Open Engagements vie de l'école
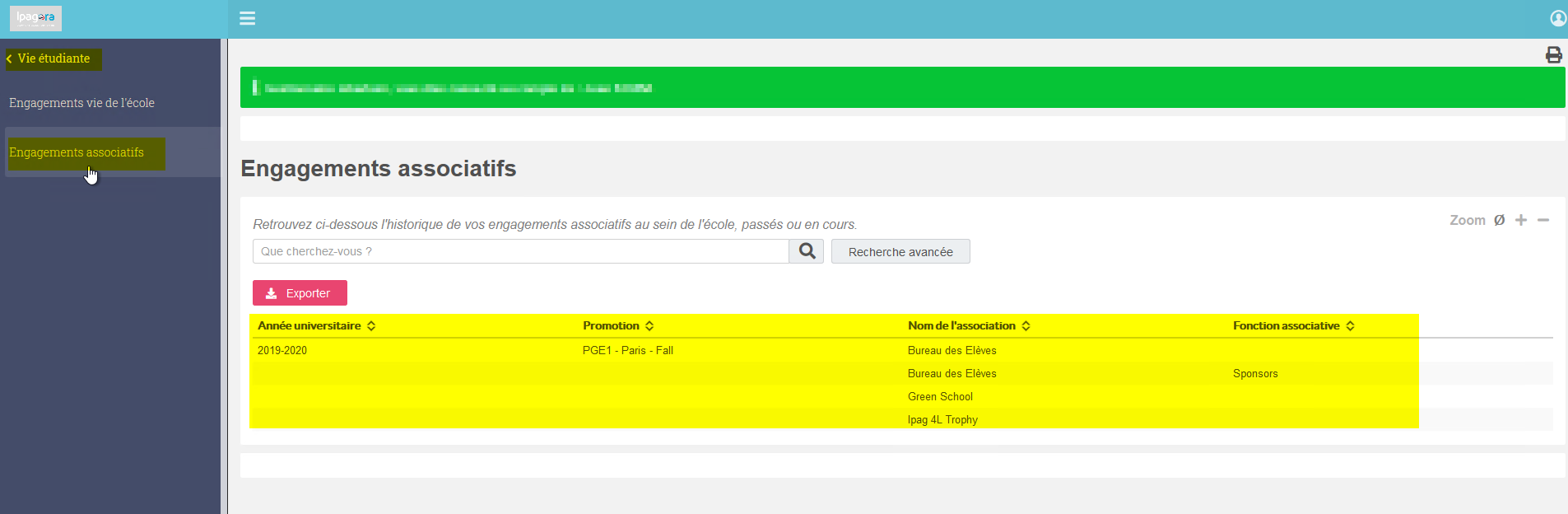 click(x=81, y=103)
